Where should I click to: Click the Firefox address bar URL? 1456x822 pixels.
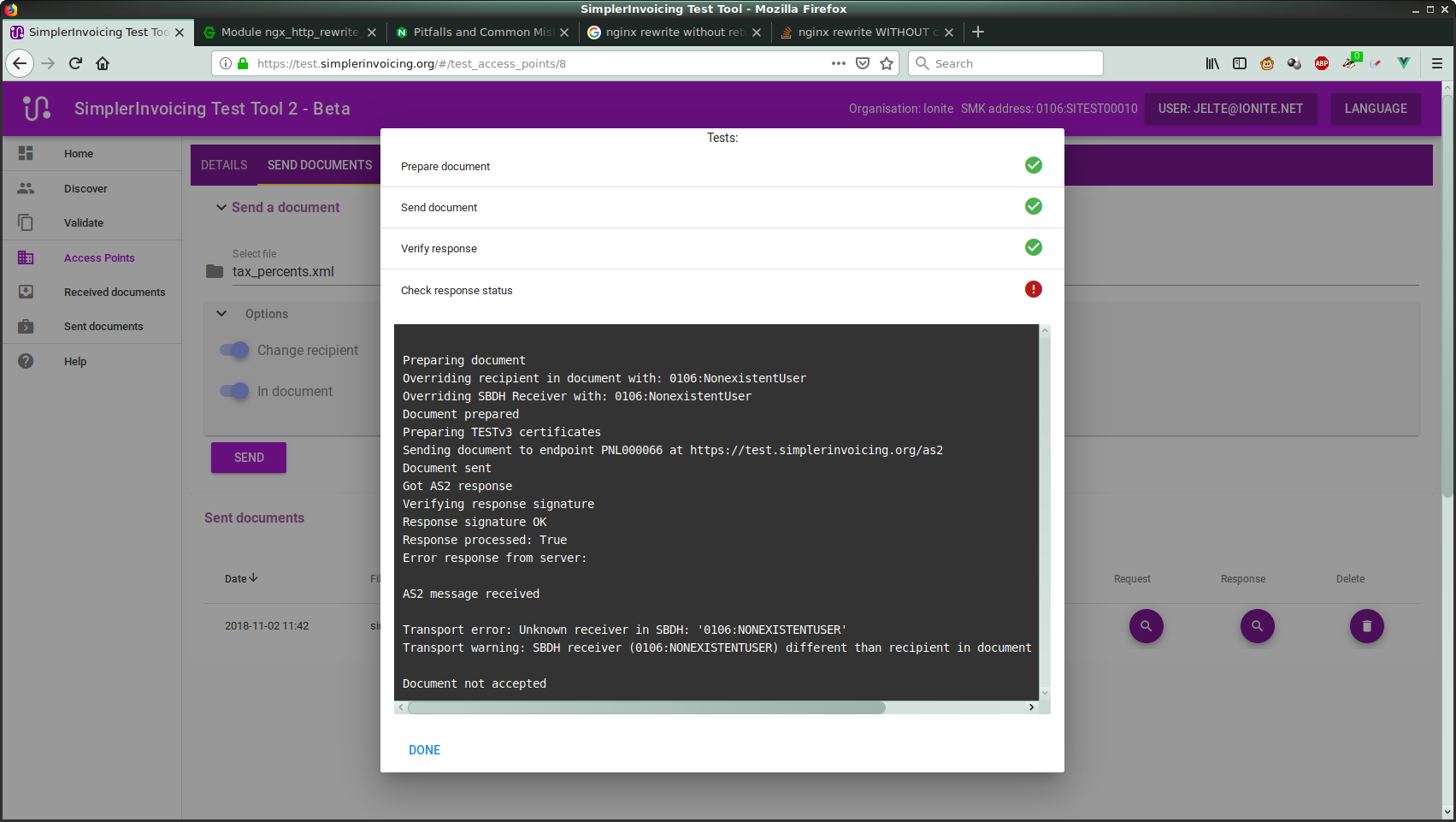[x=411, y=63]
